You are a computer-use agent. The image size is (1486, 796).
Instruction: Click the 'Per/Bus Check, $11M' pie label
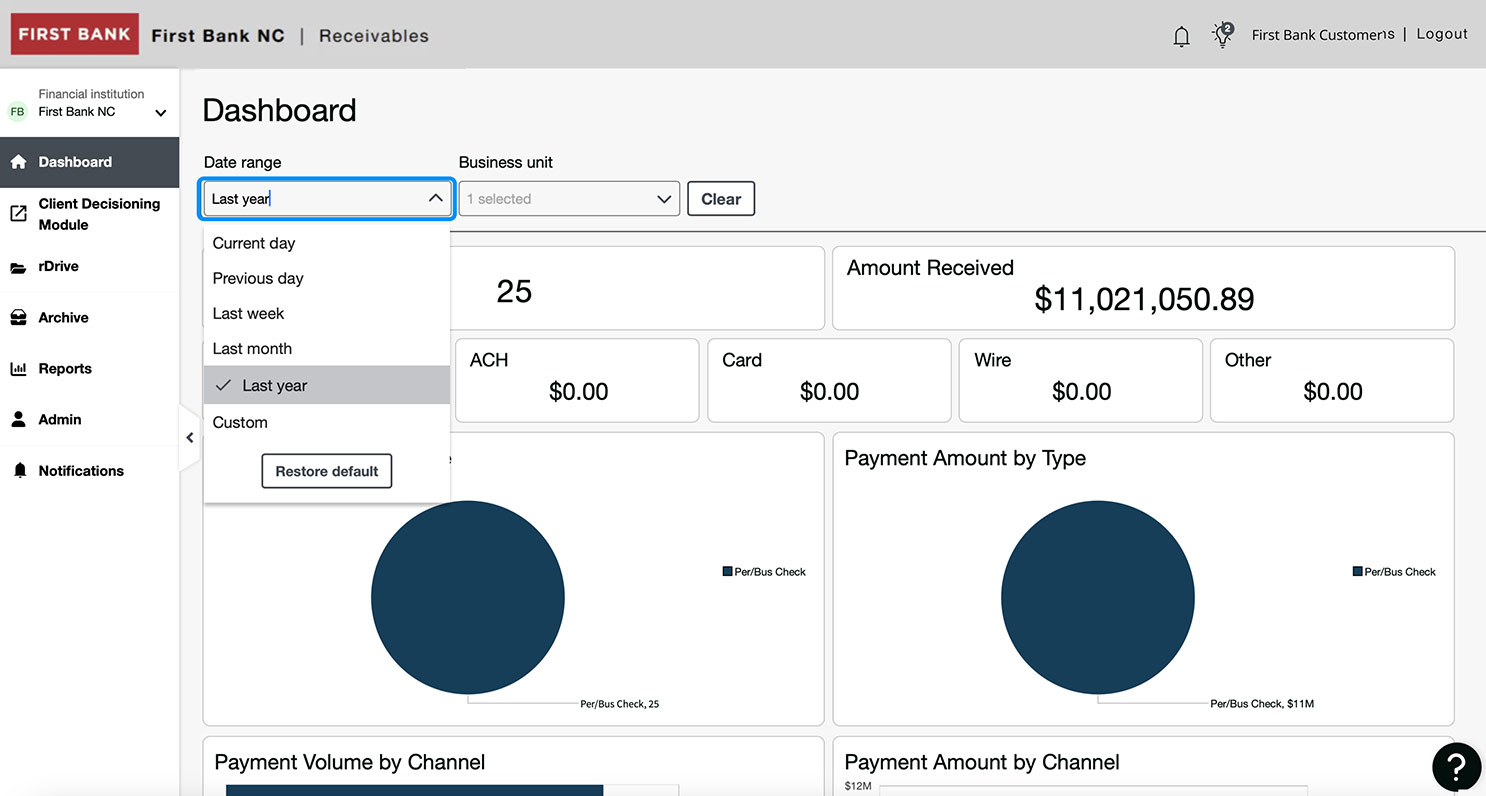pyautogui.click(x=1262, y=704)
